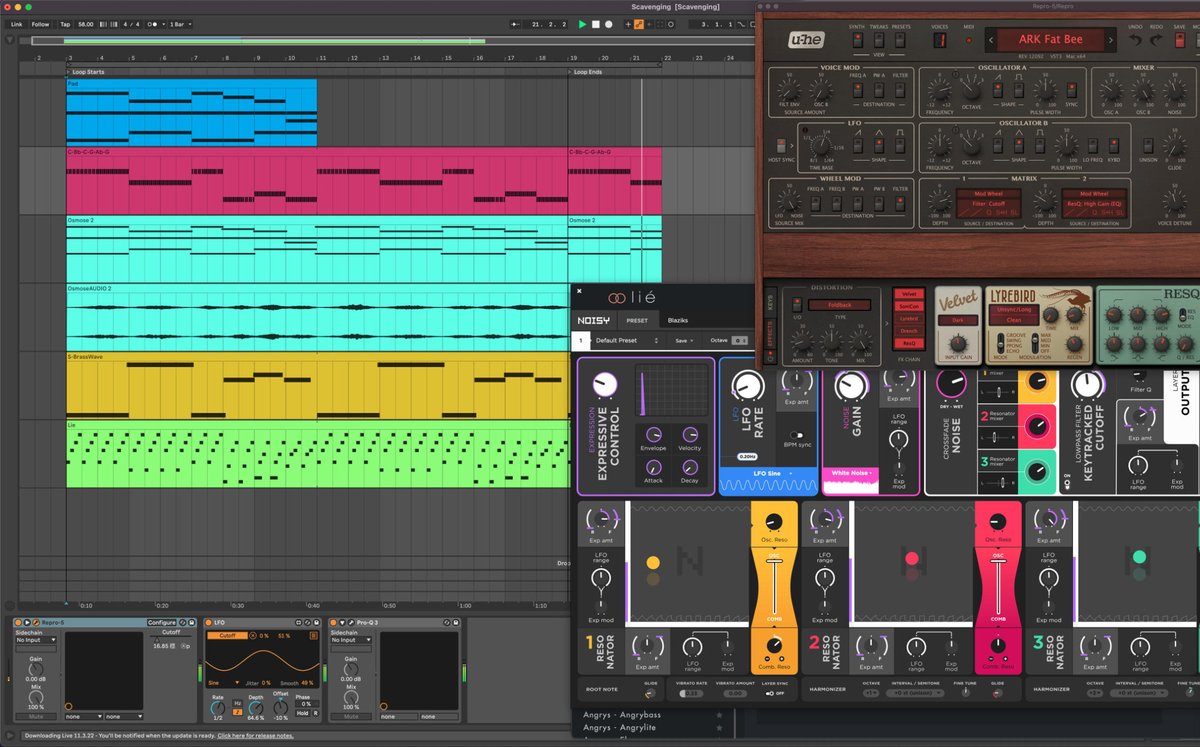Click the Repro SYNTH view switch
Viewport: 1200px width, 747px height.
857,40
